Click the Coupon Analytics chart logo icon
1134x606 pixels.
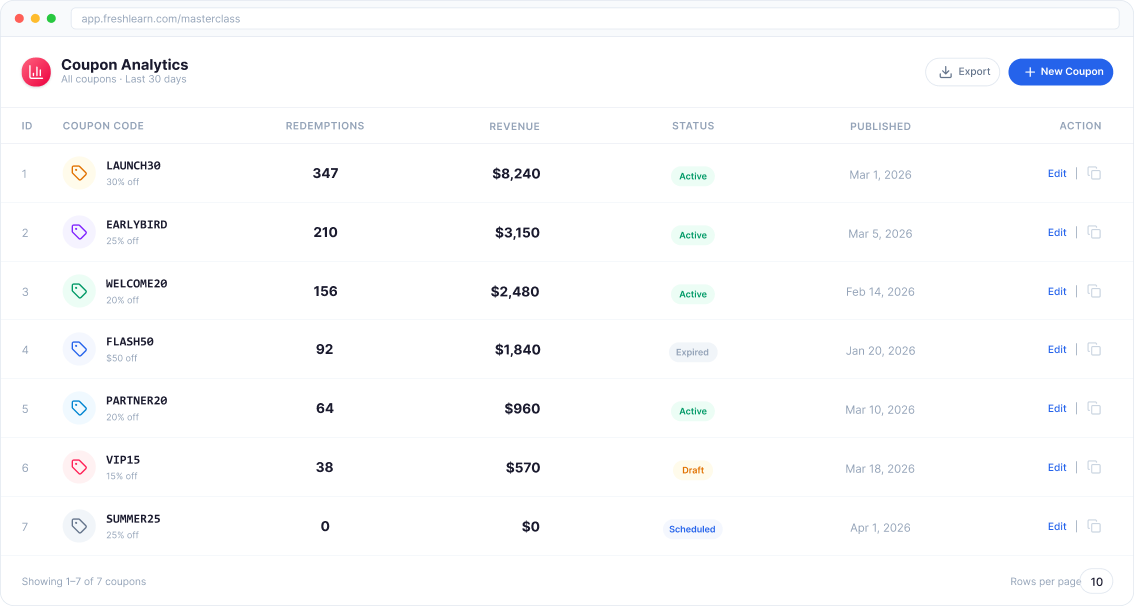(36, 71)
